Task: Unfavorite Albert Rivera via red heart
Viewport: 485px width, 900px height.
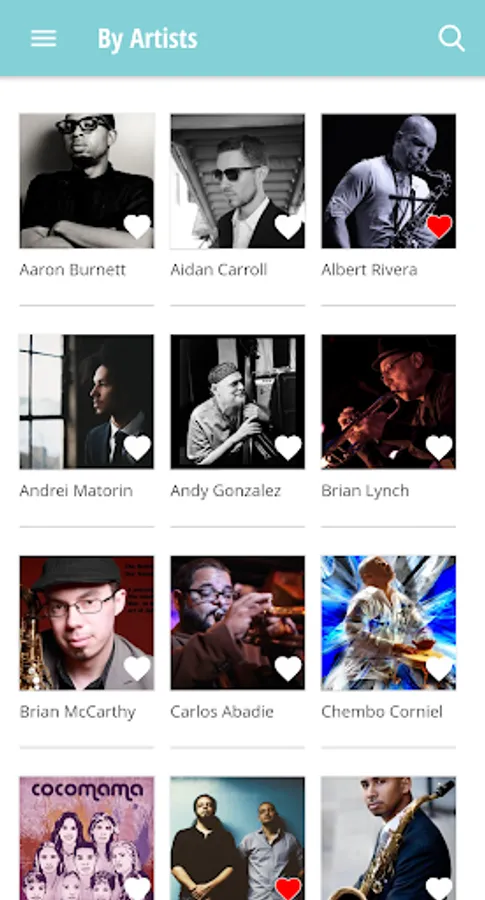Action: coord(439,227)
